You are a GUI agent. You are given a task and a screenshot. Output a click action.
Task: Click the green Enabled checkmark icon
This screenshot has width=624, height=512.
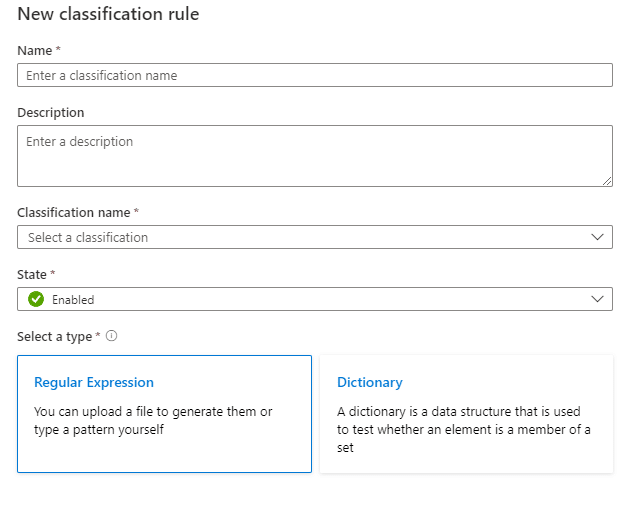pos(36,299)
